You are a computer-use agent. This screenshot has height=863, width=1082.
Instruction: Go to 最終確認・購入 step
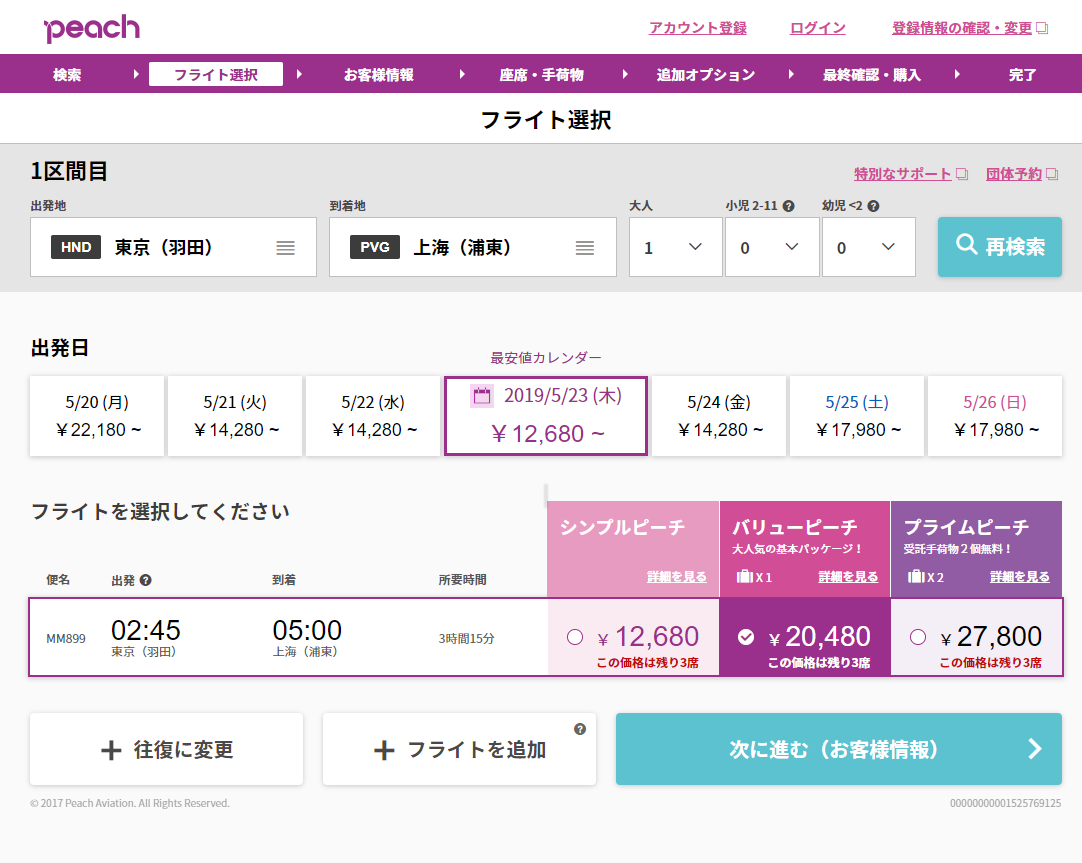click(x=872, y=75)
